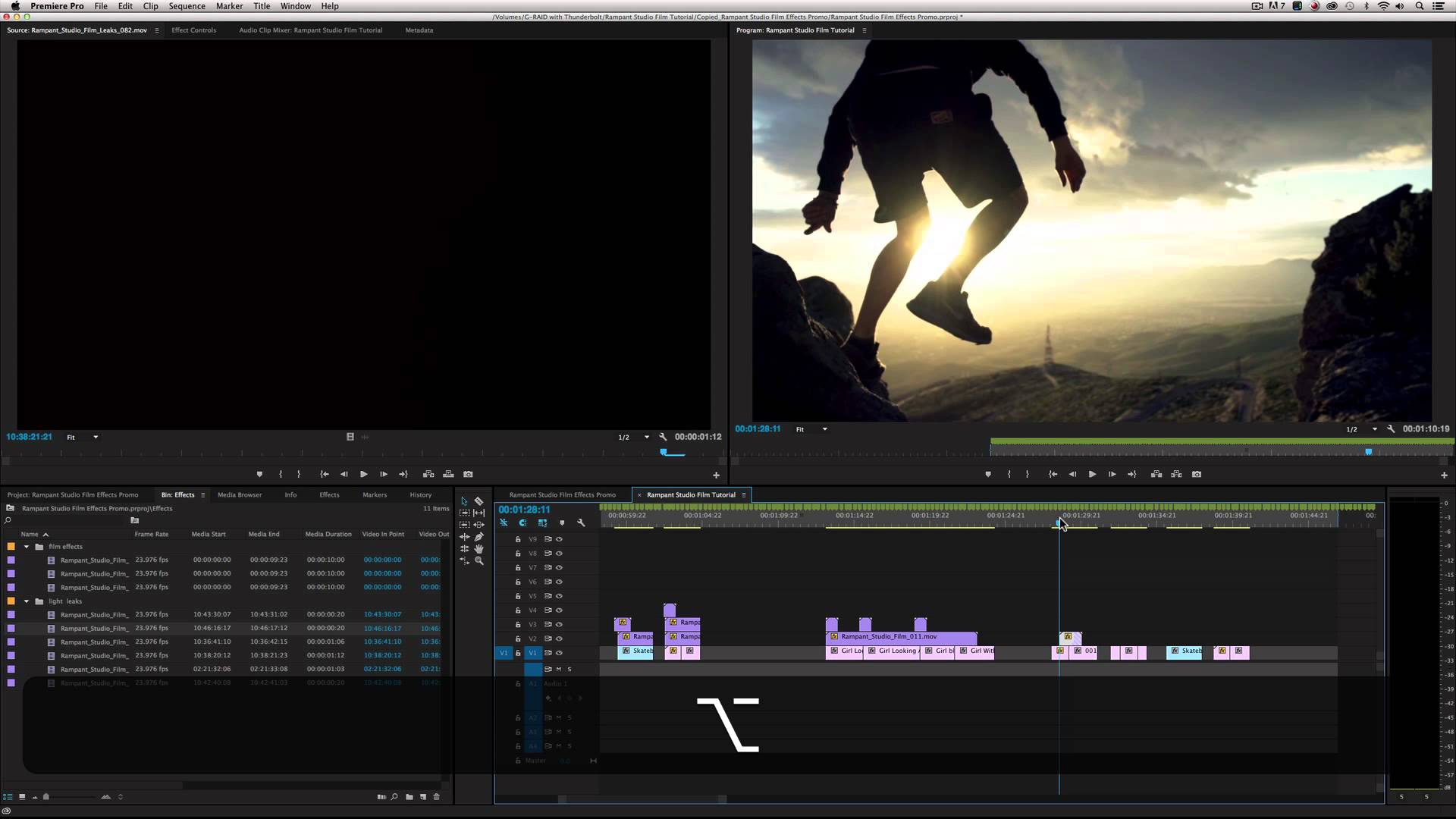Switch to History tab
This screenshot has width=1456, height=819.
pos(421,495)
